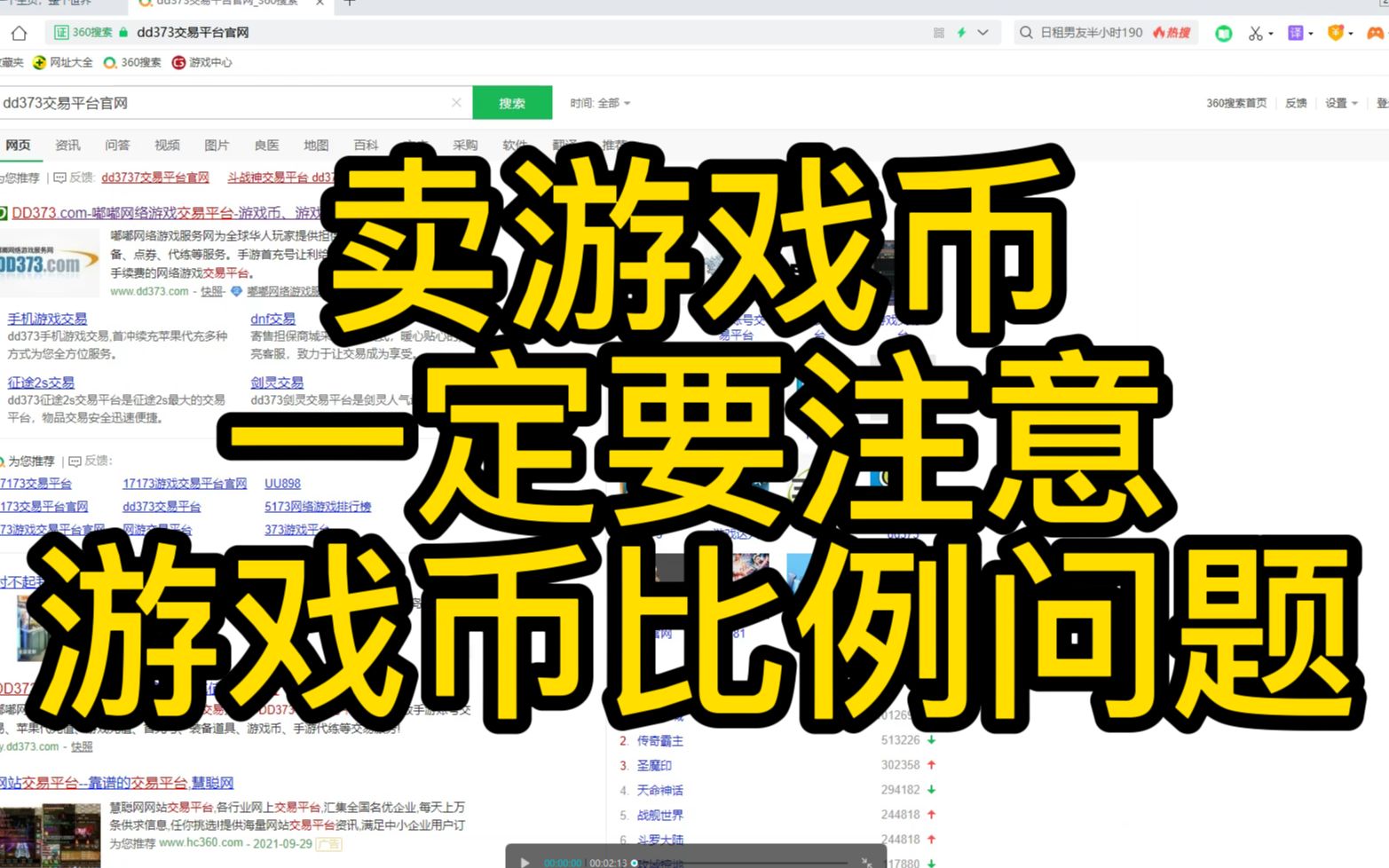Viewport: 1389px width, 868px height.
Task: Click the scissors screenshot tool icon
Action: pos(1255,34)
